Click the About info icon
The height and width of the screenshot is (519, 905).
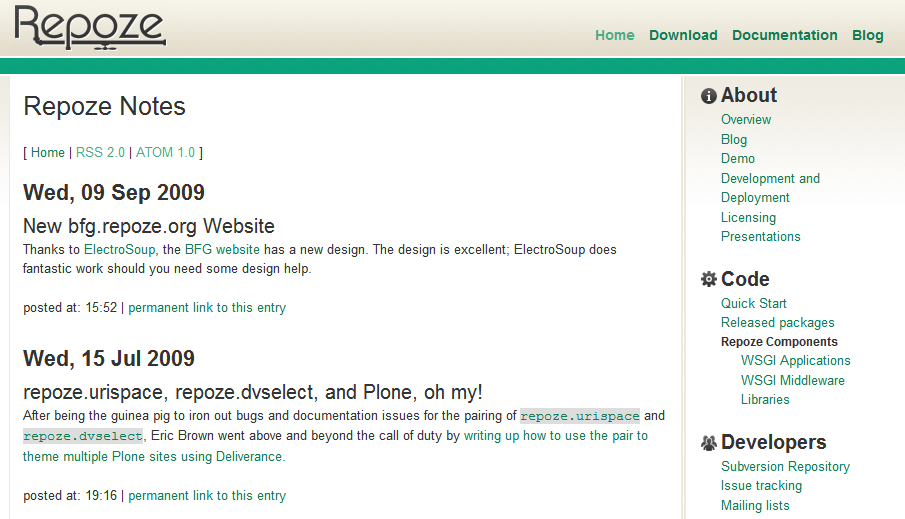point(709,96)
